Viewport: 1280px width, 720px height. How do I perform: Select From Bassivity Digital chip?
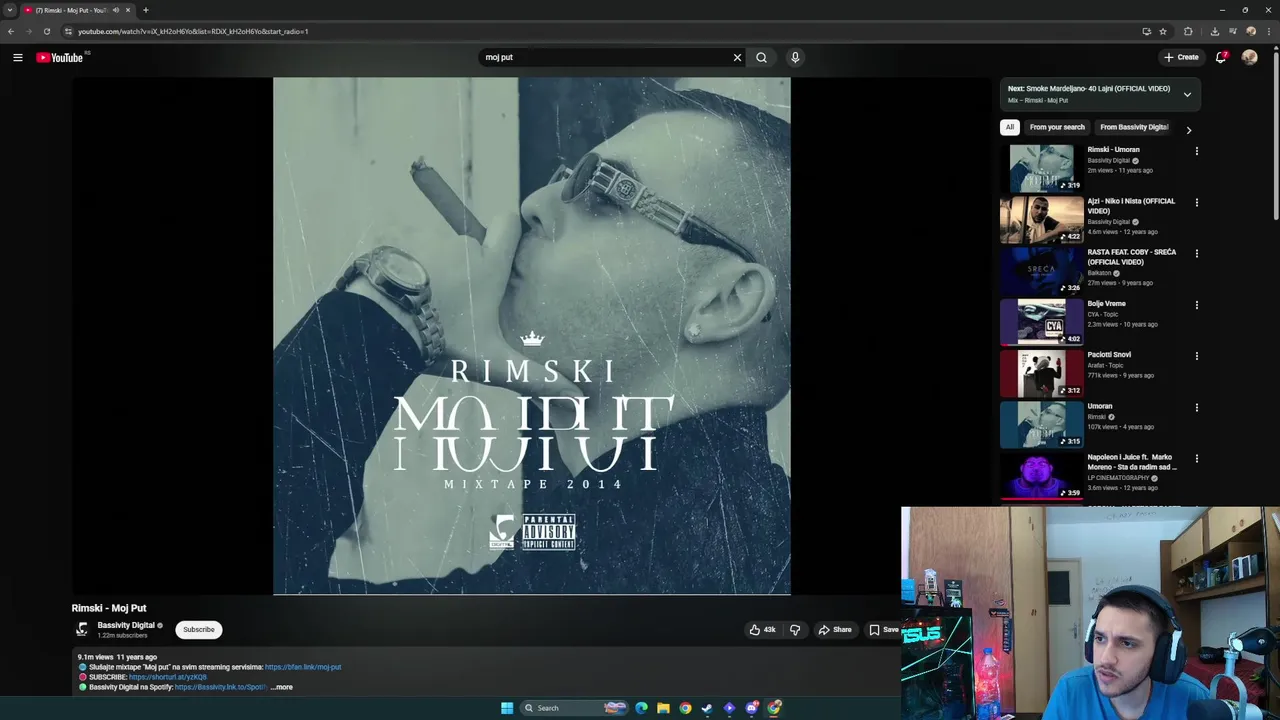click(1134, 127)
